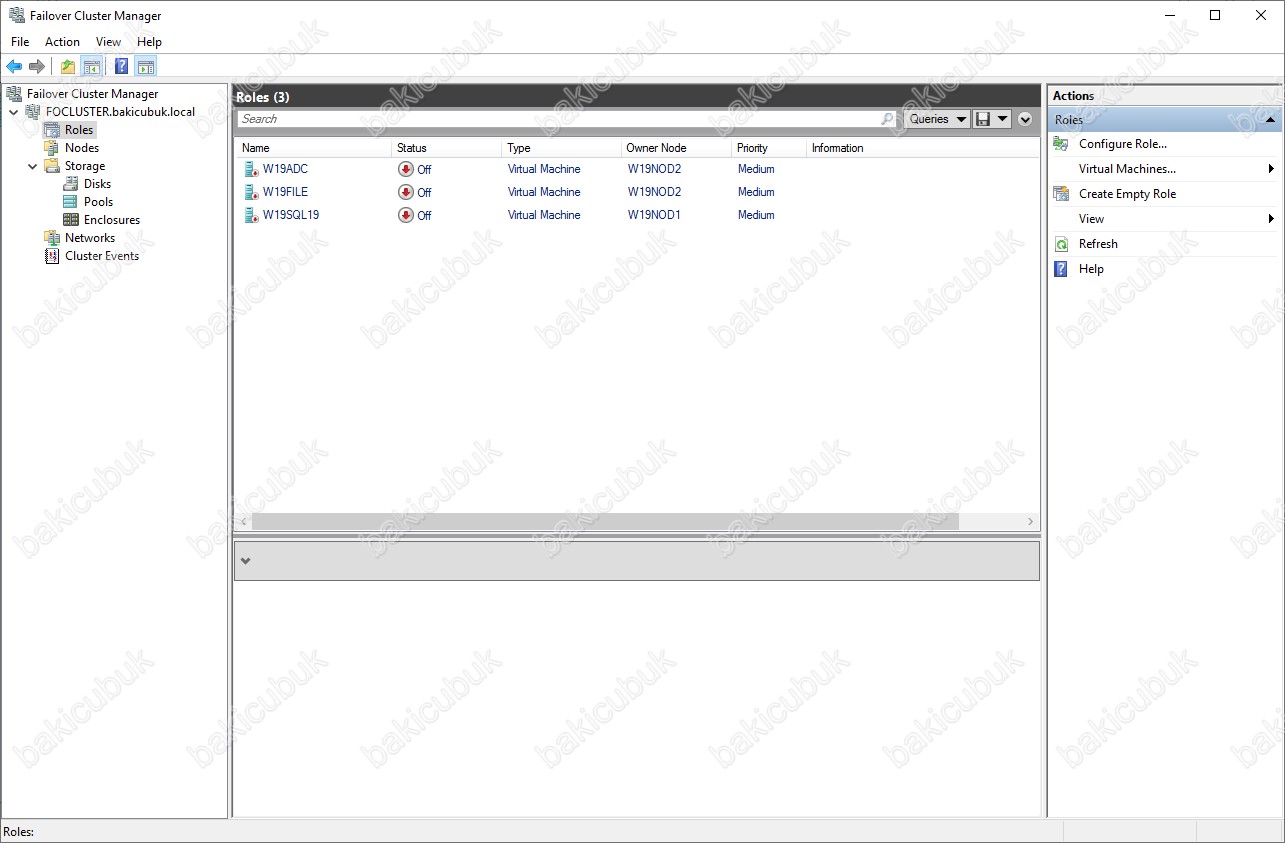The width and height of the screenshot is (1285, 843).
Task: Click the W19FILE virtual machine icon
Action: pos(251,192)
